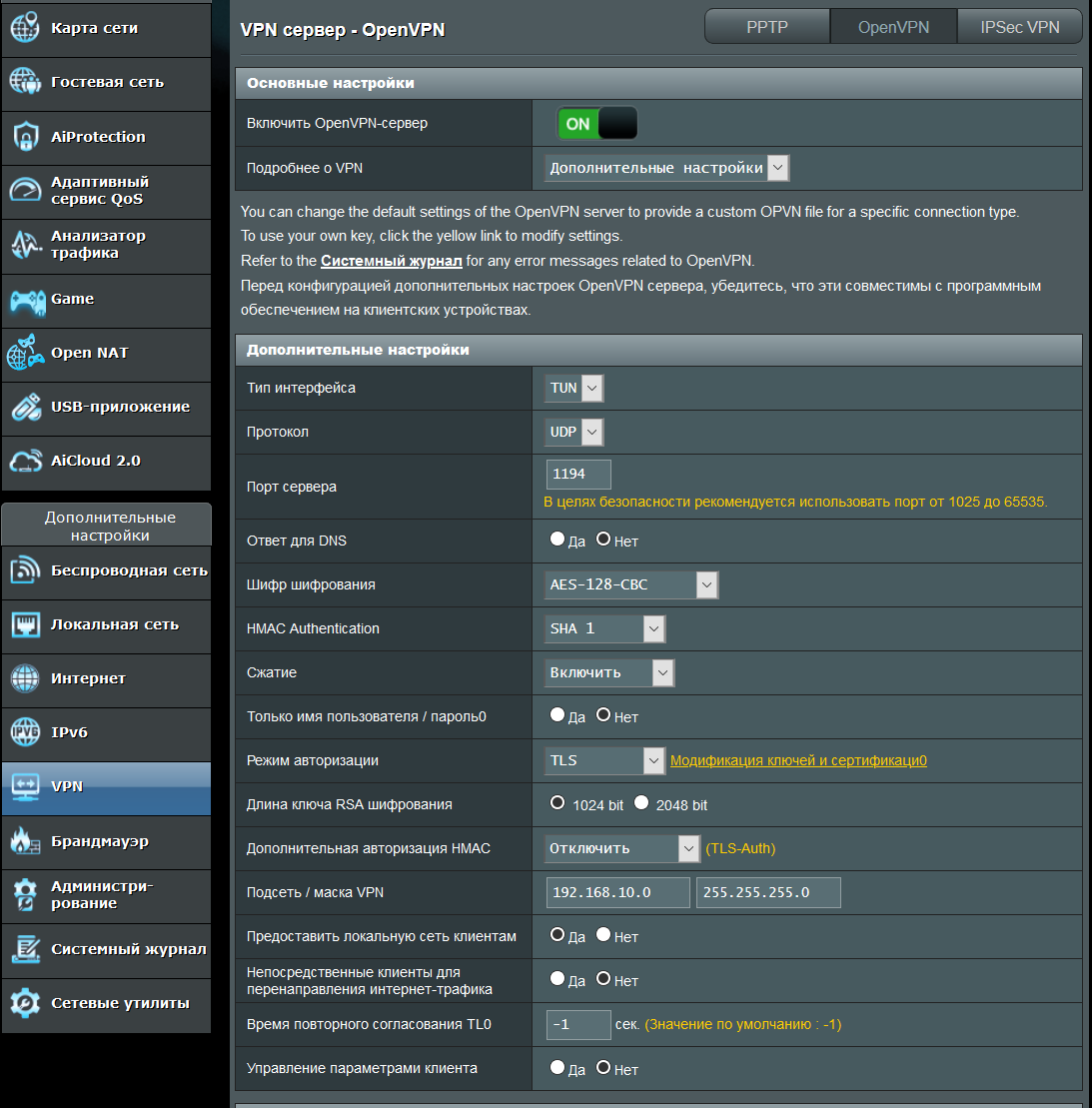The width and height of the screenshot is (1092, 1108).
Task: Open AiProtection shield icon
Action: [25, 137]
